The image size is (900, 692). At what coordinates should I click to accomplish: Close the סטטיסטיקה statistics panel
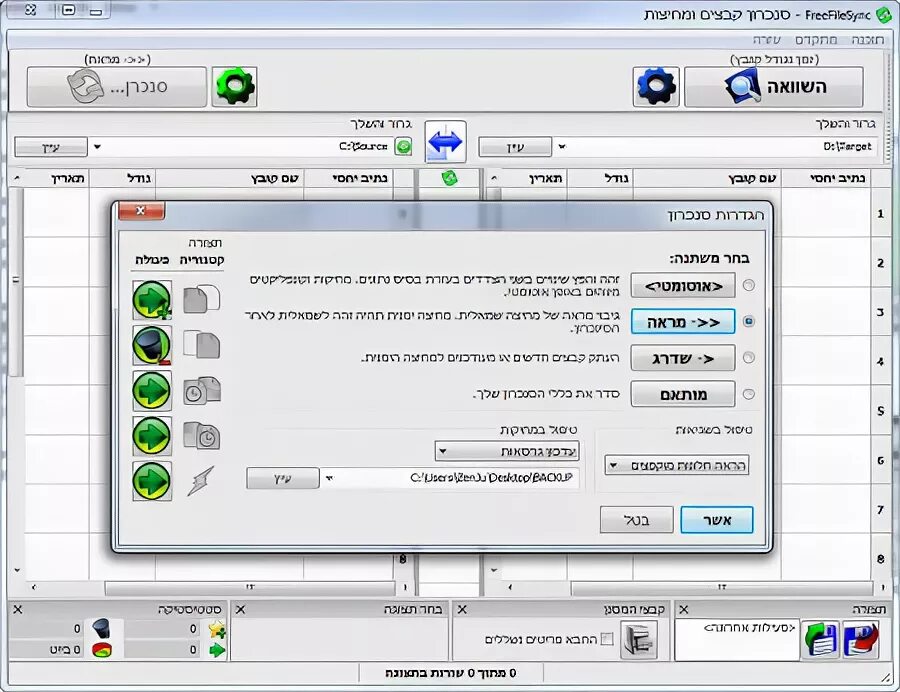pos(17,609)
